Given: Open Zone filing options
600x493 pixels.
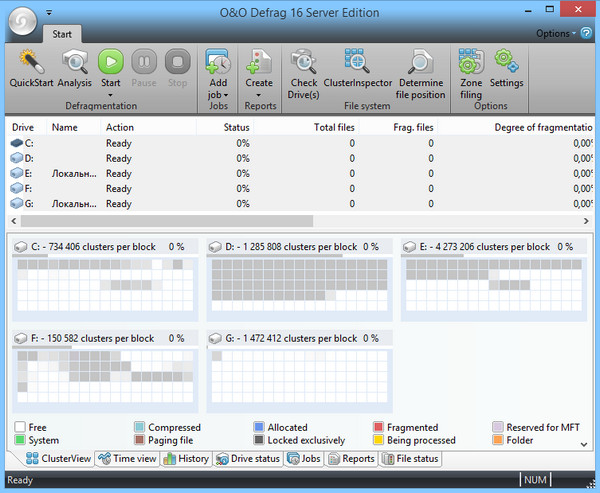Looking at the screenshot, I should pyautogui.click(x=470, y=62).
